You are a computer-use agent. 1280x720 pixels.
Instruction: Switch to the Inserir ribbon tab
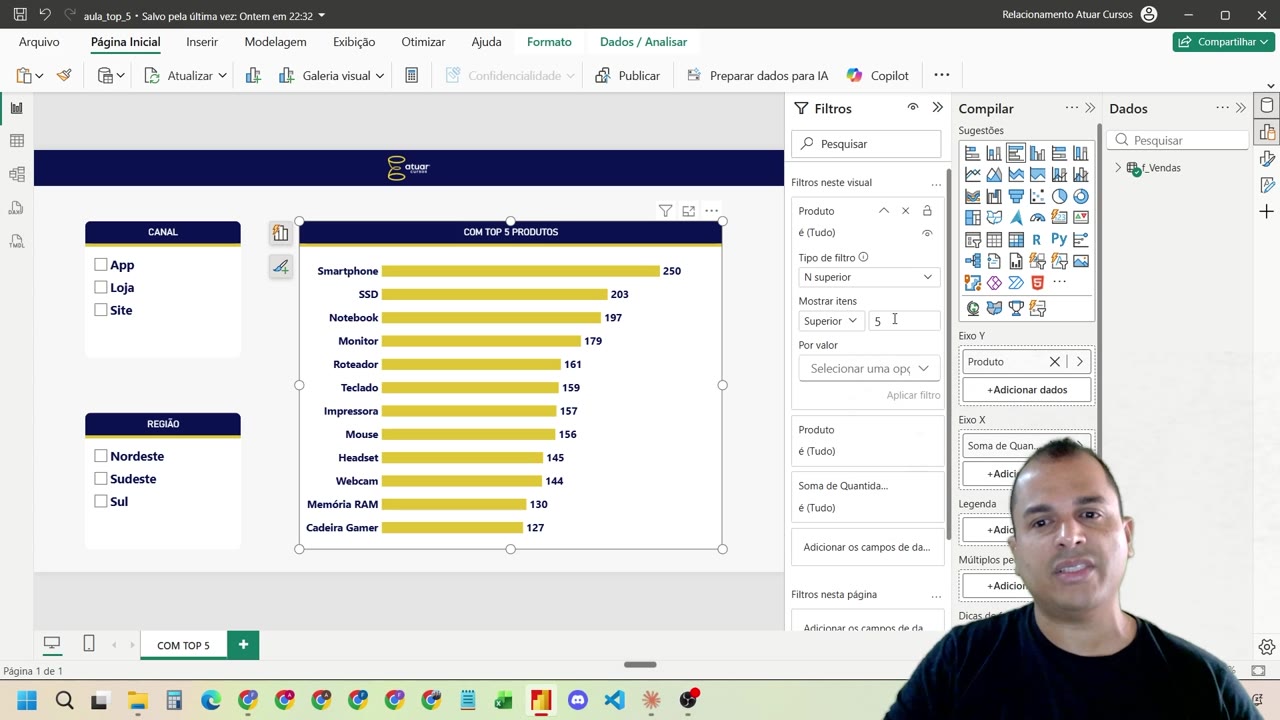(x=202, y=42)
